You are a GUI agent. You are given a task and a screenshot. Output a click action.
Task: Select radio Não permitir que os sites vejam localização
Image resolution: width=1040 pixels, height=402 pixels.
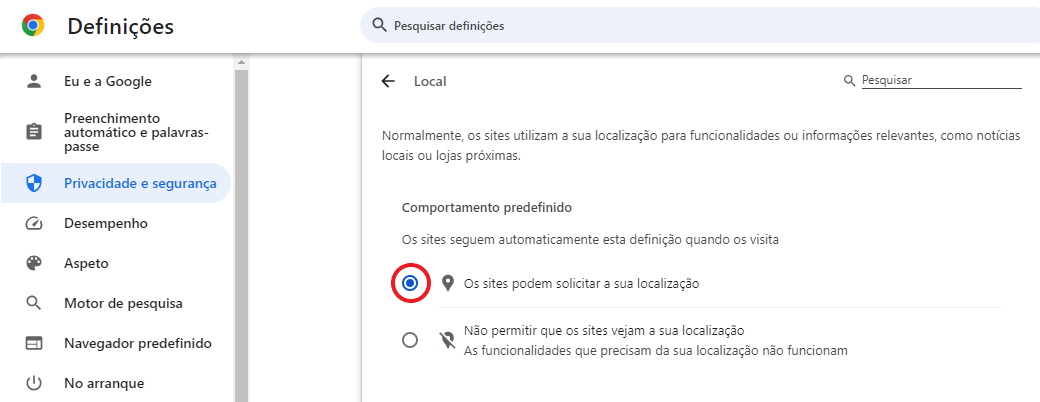click(410, 340)
